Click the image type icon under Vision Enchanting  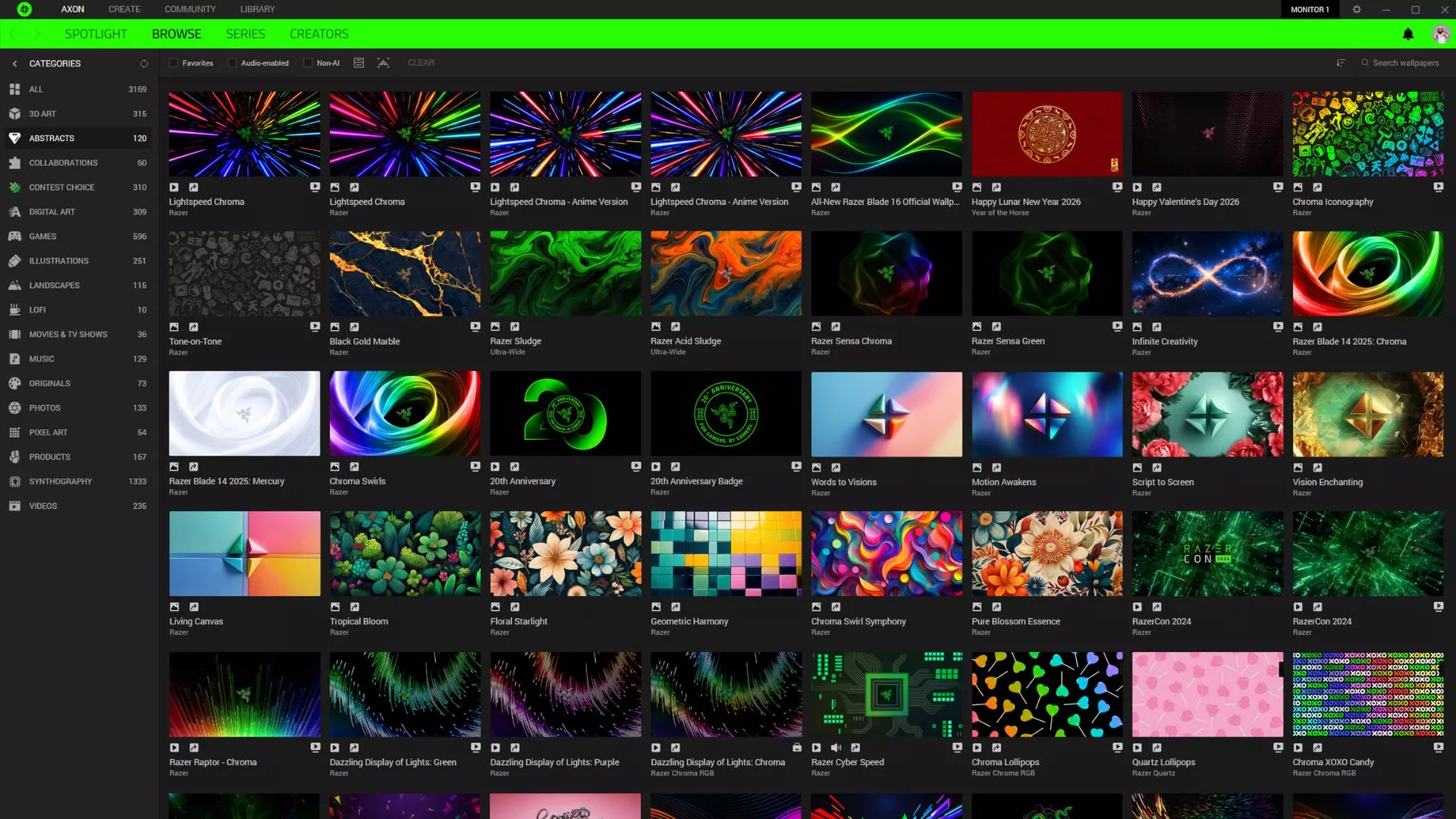point(1298,468)
